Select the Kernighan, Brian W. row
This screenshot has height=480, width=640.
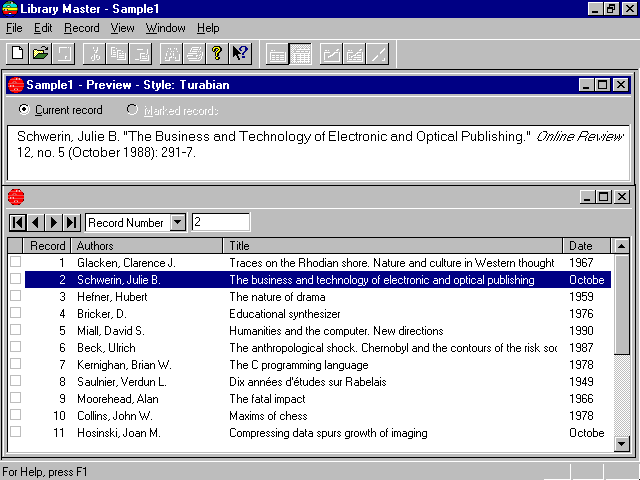point(300,365)
